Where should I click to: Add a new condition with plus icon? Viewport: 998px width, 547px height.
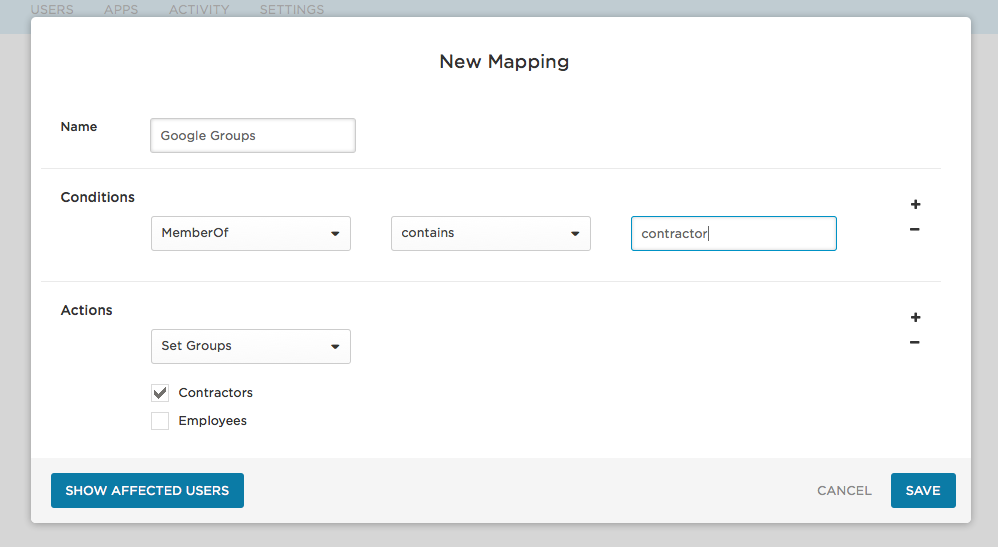(x=915, y=204)
